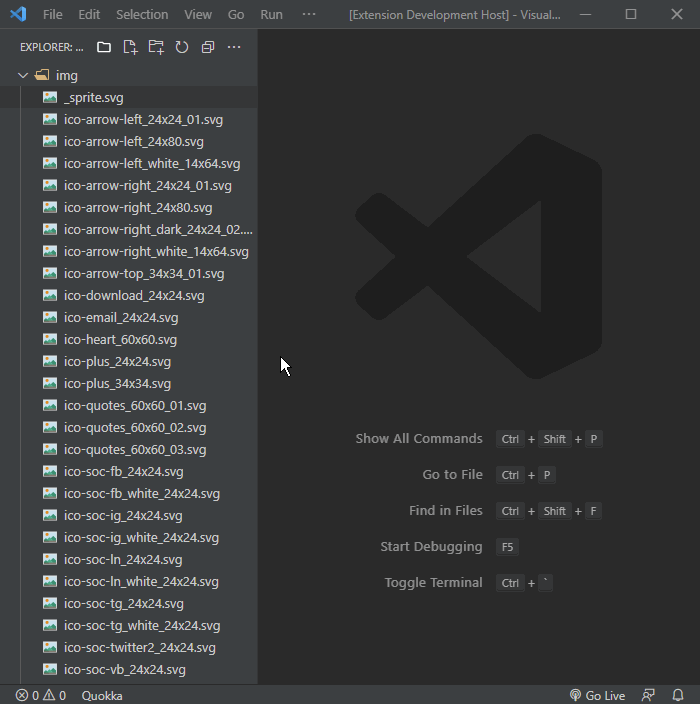Click the Go to File label

click(x=453, y=475)
